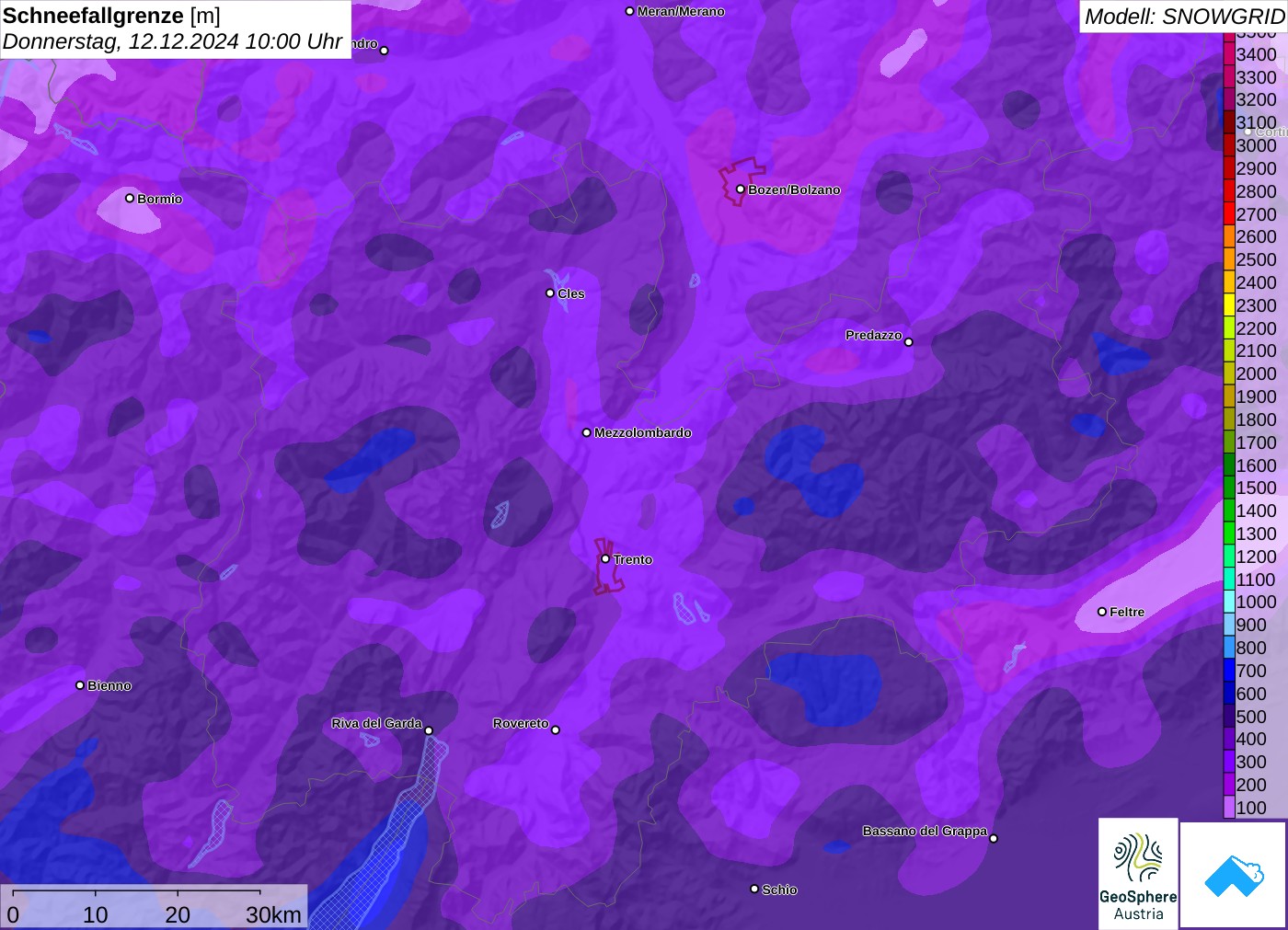1288x930 pixels.
Task: Click the 1300 m legend color swatch
Action: (1229, 534)
